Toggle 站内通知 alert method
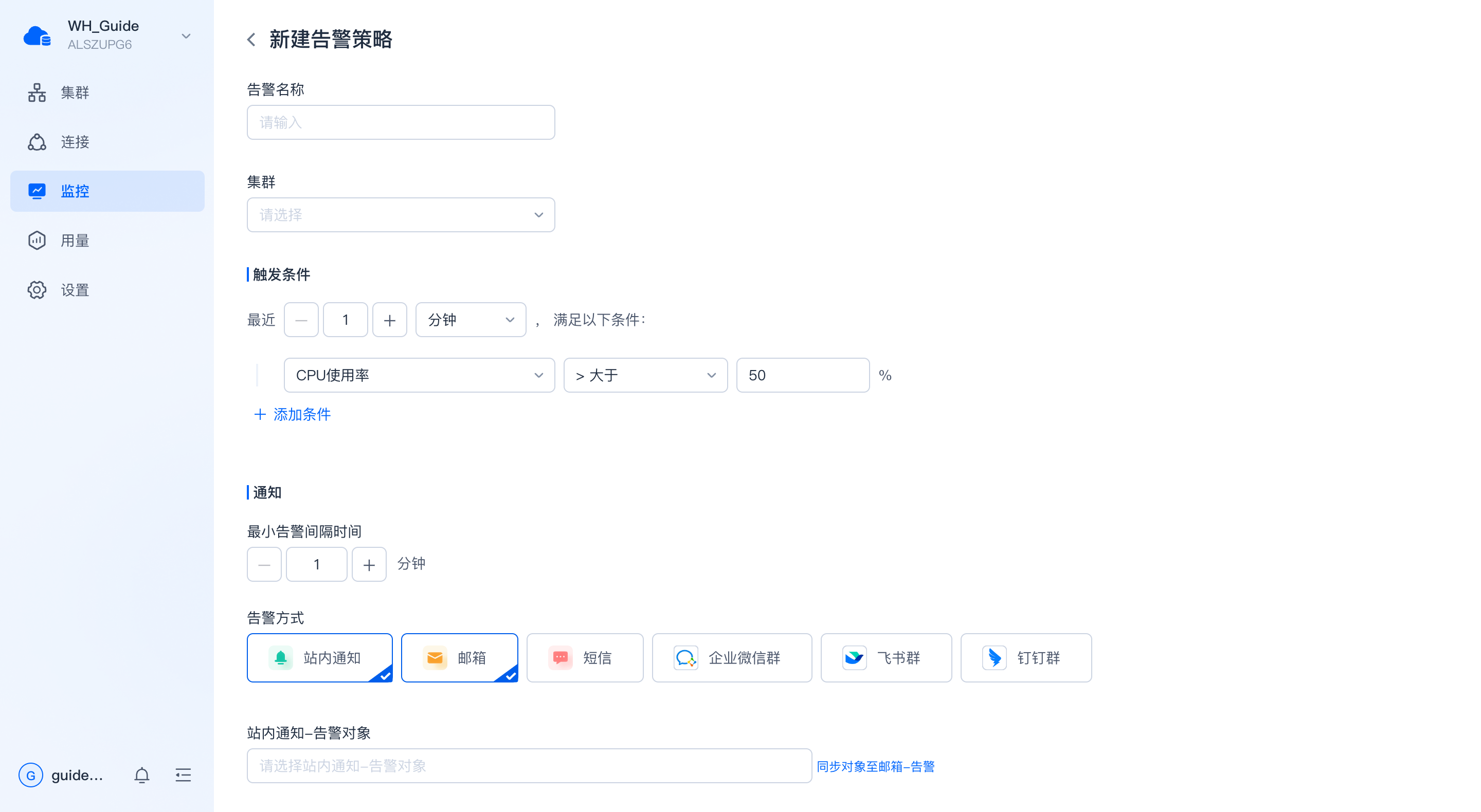The image size is (1481, 812). pyautogui.click(x=320, y=657)
